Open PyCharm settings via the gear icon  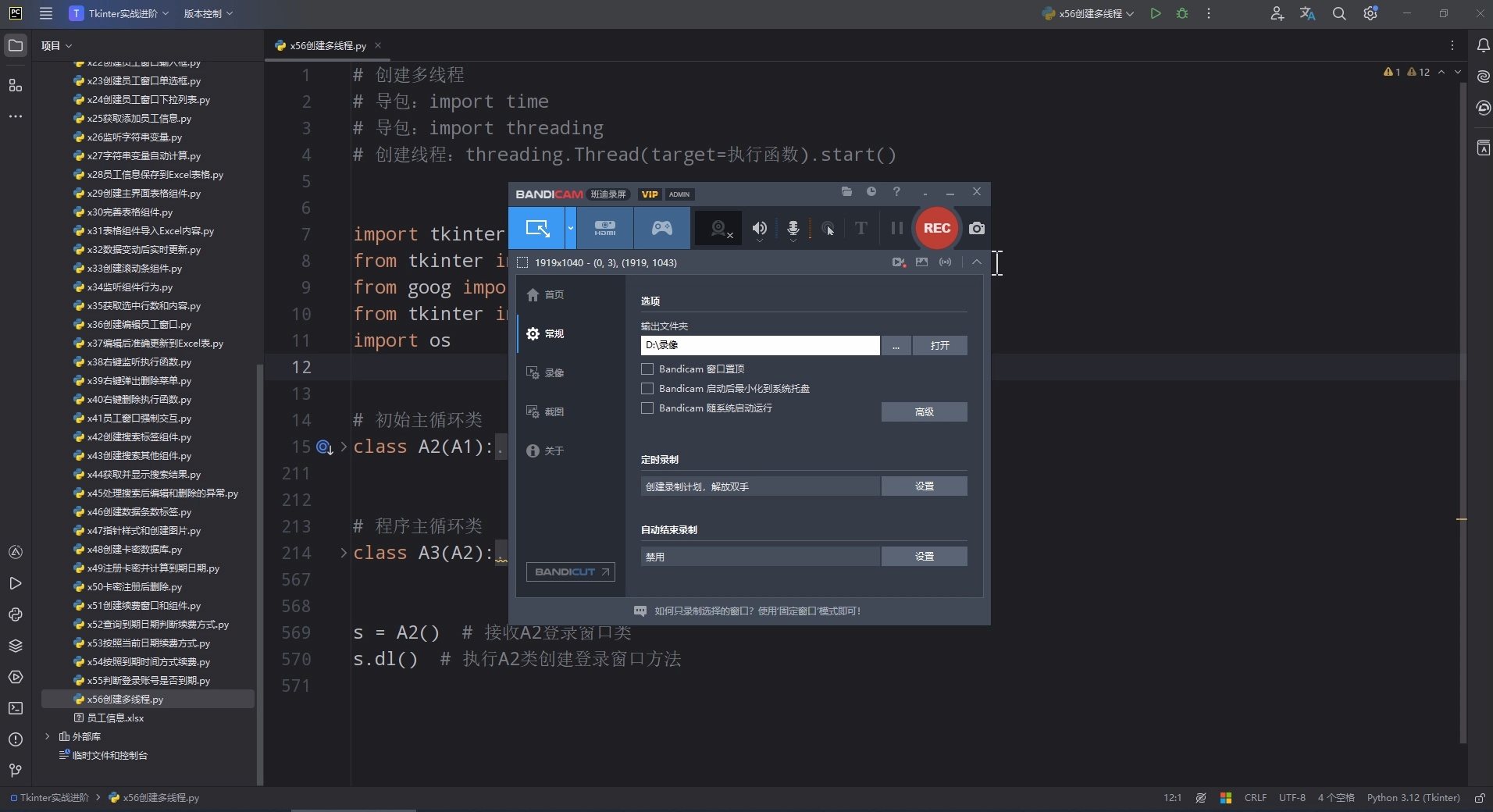tap(1370, 13)
